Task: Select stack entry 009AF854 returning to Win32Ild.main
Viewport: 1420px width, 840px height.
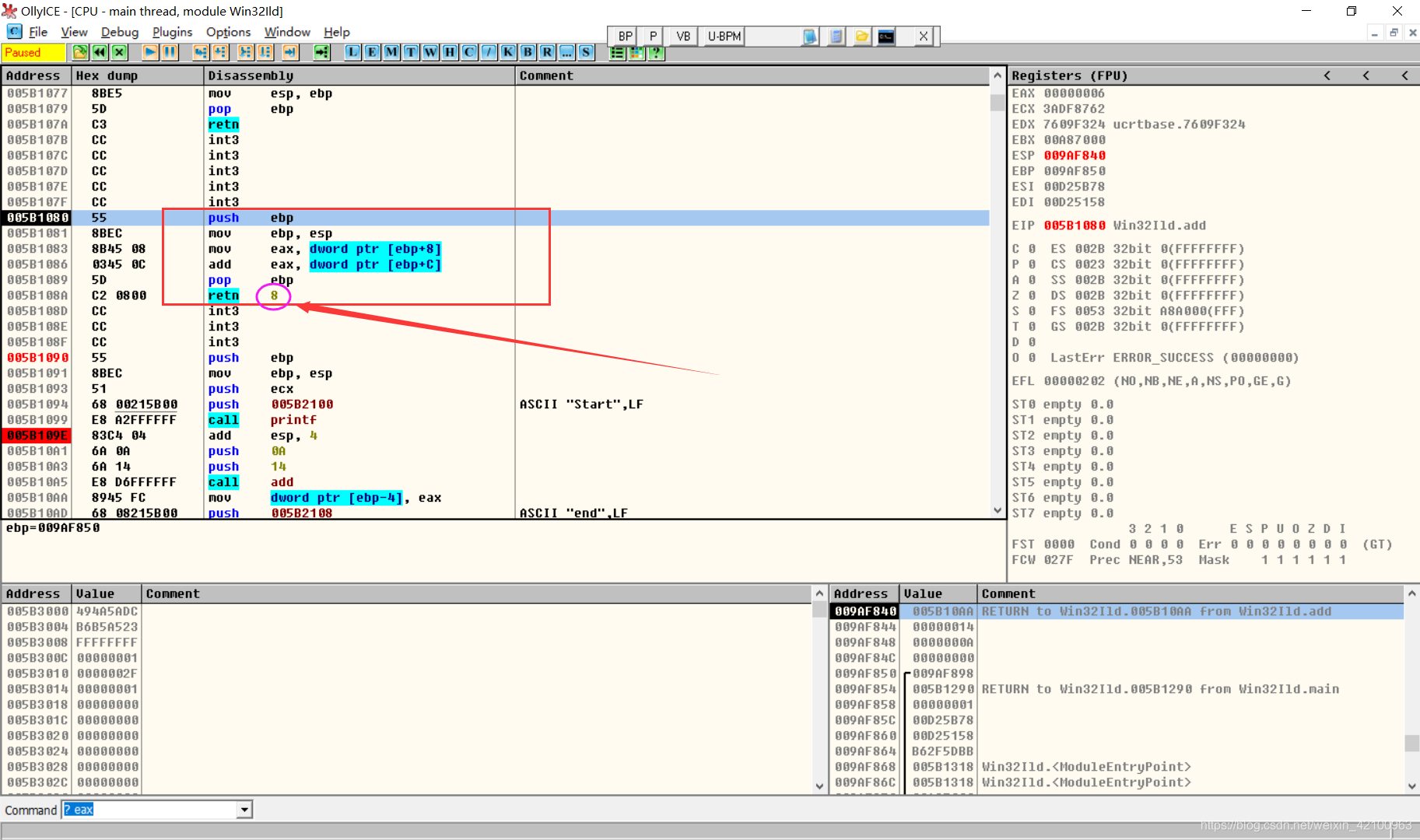Action: click(x=1117, y=689)
